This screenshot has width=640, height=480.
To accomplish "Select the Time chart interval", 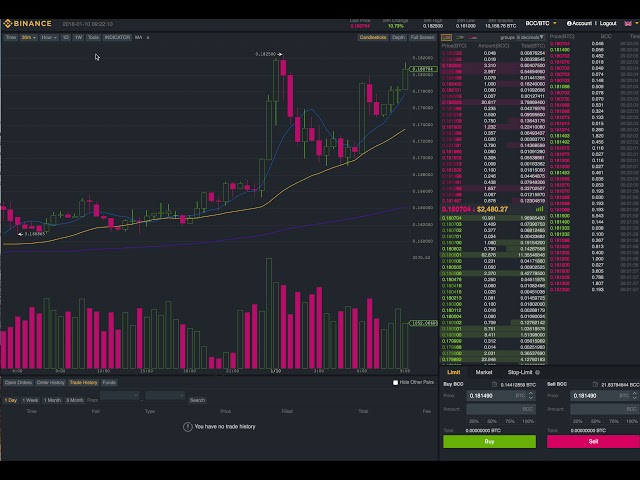I will tap(11, 38).
